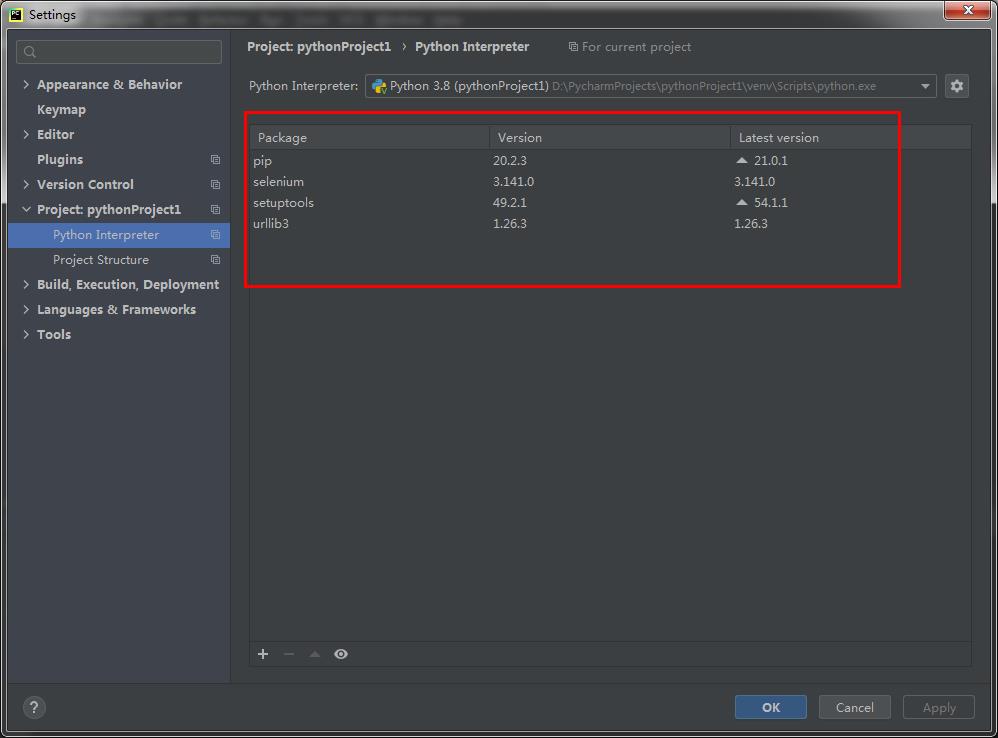The height and width of the screenshot is (738, 998).
Task: Open Project Structure settings page
Action: [101, 260]
